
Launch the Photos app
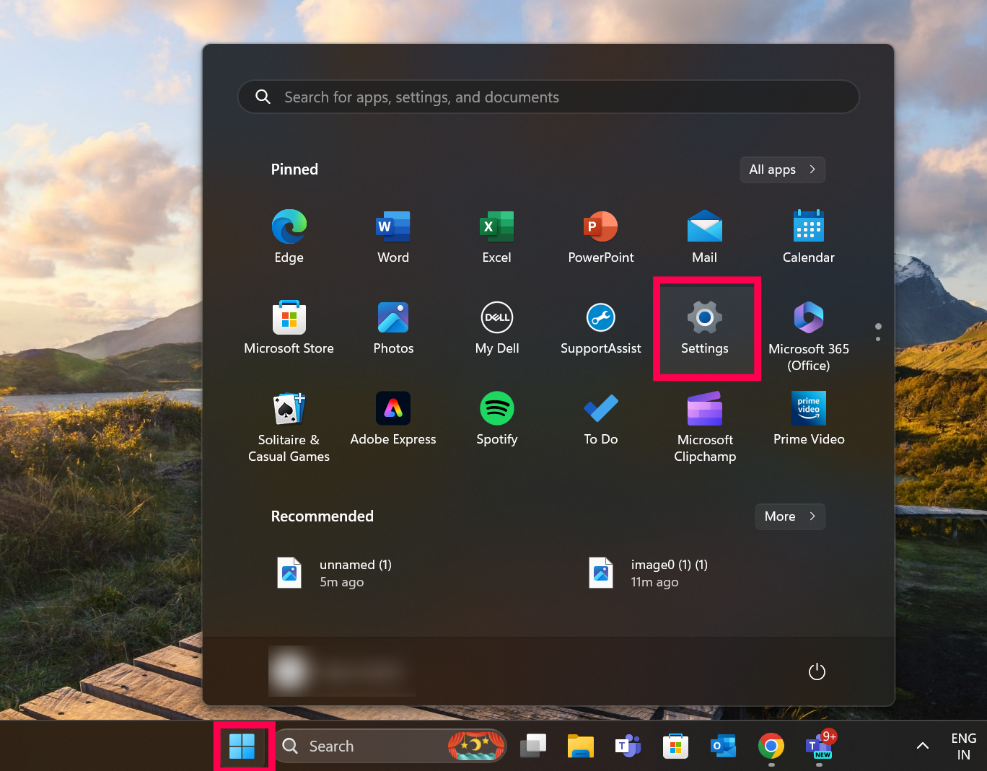click(x=393, y=328)
